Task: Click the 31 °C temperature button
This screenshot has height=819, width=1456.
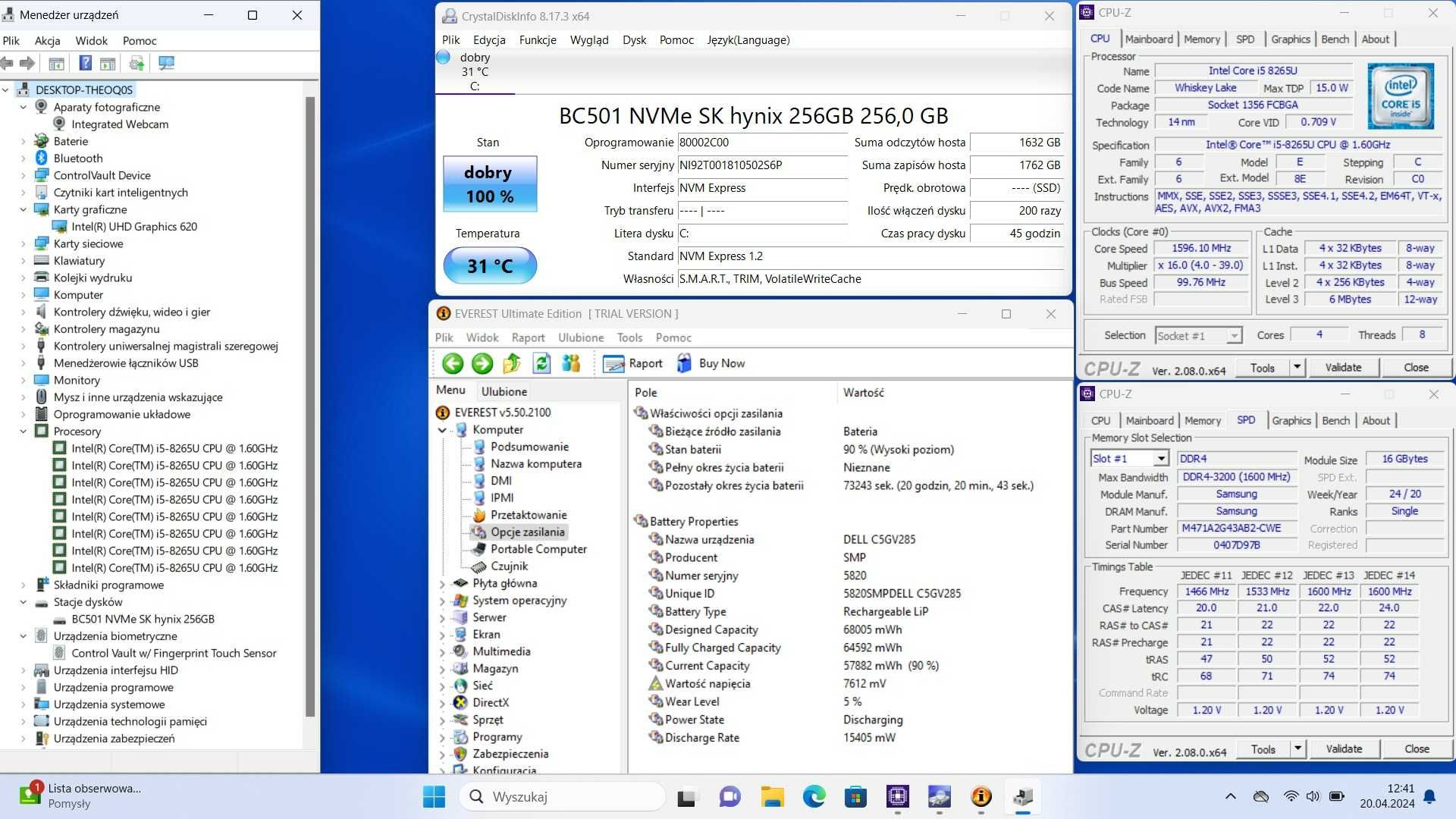Action: click(490, 266)
